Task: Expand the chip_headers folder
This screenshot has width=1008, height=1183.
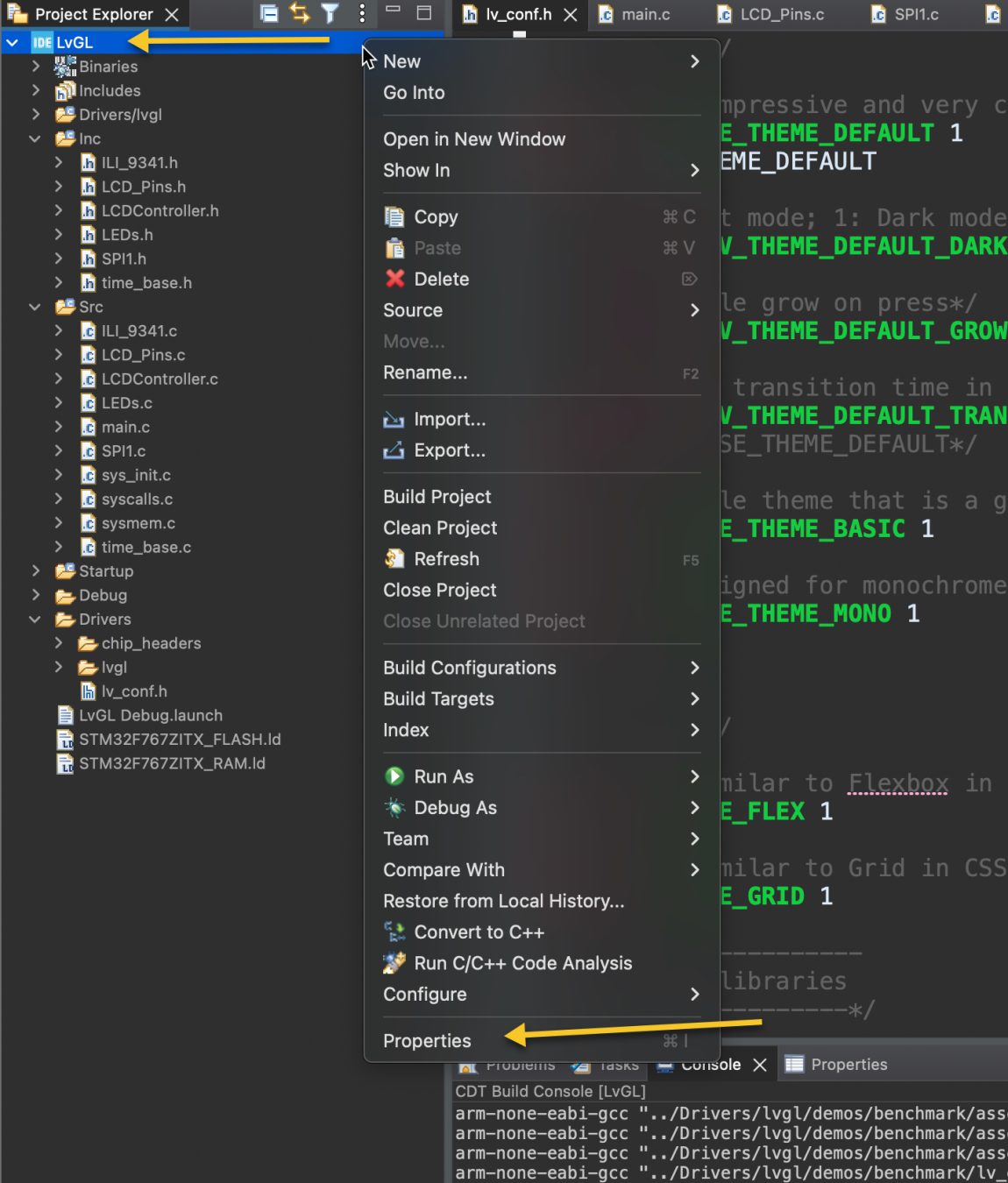Action: [58, 642]
